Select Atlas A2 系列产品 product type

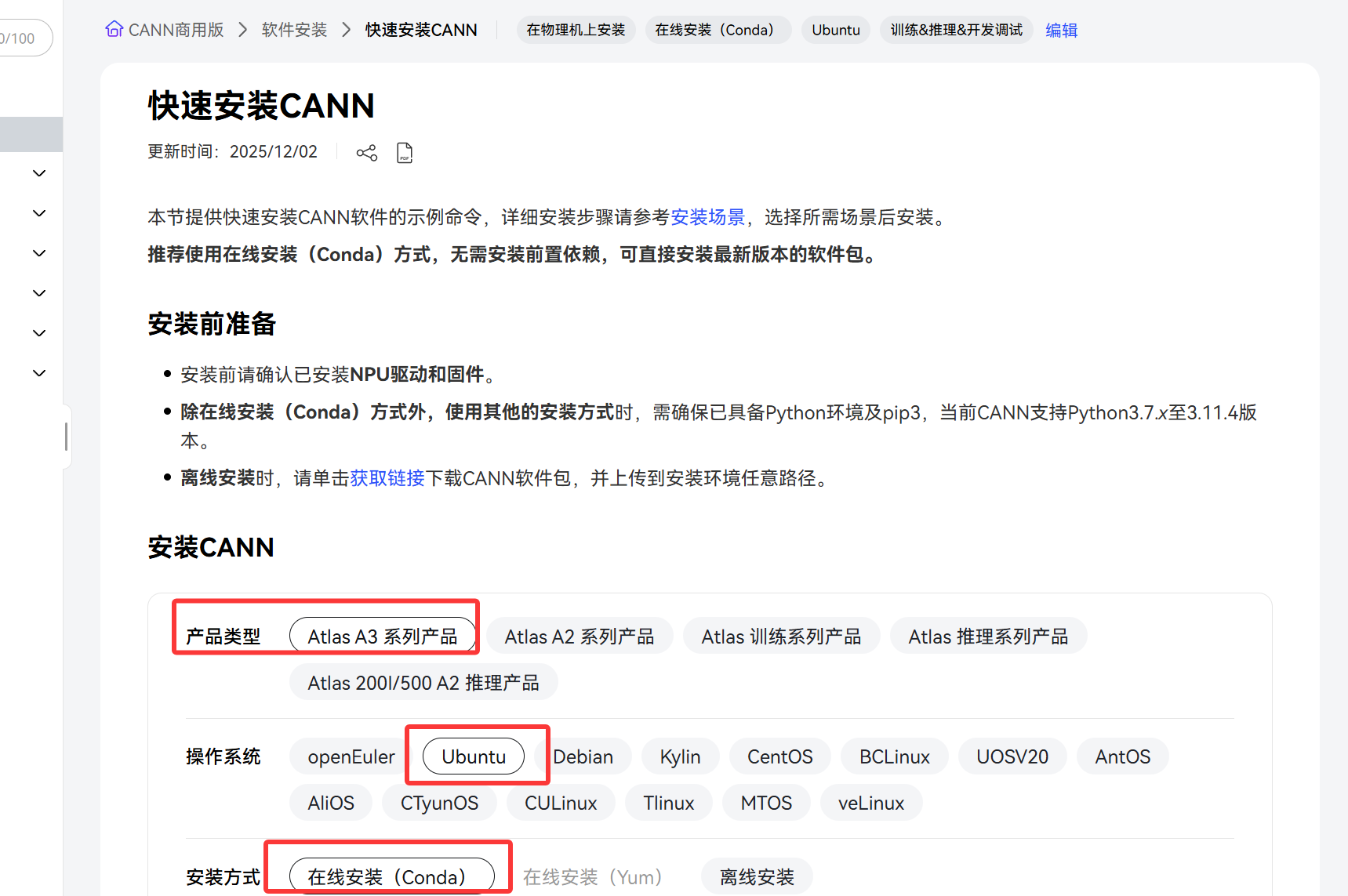pyautogui.click(x=580, y=637)
